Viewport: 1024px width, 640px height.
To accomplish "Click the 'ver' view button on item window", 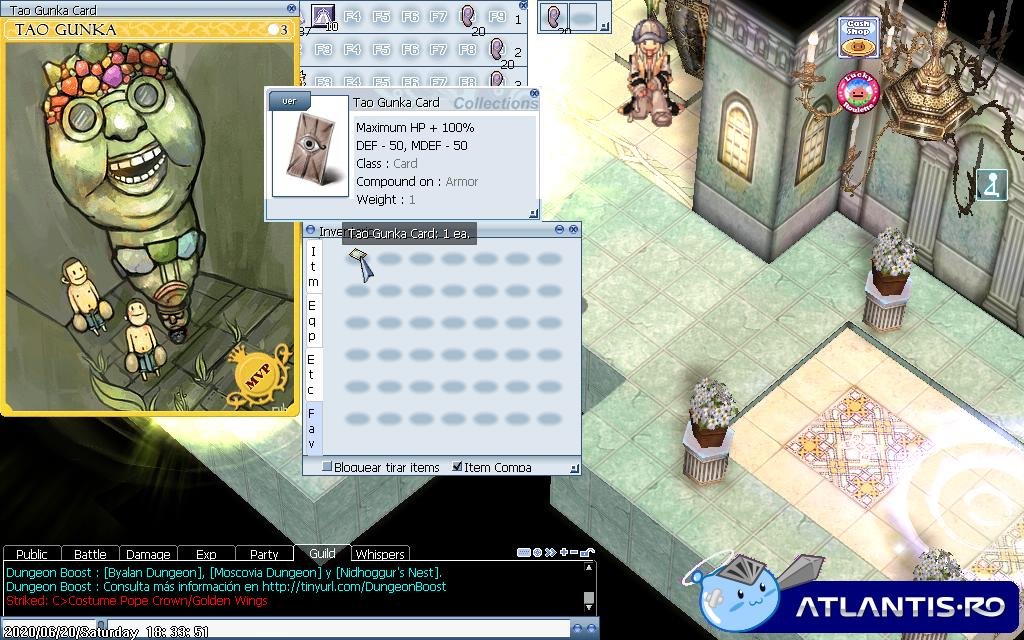I will pyautogui.click(x=289, y=101).
